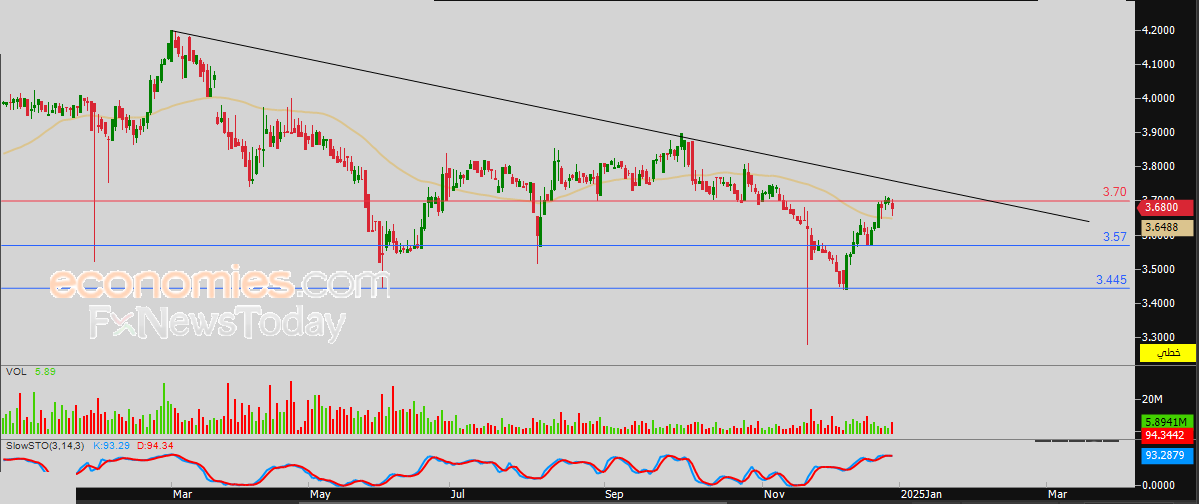Click the red 3.70 resistance level label

coord(1114,192)
